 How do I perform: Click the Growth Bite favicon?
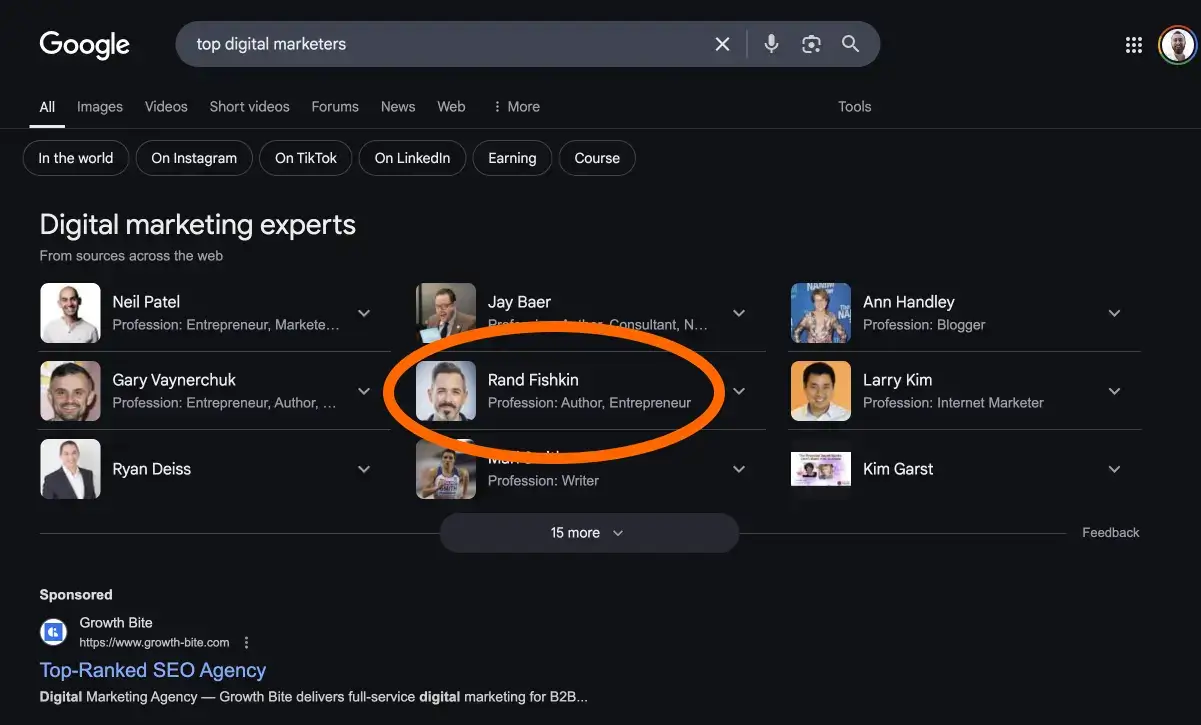click(53, 632)
